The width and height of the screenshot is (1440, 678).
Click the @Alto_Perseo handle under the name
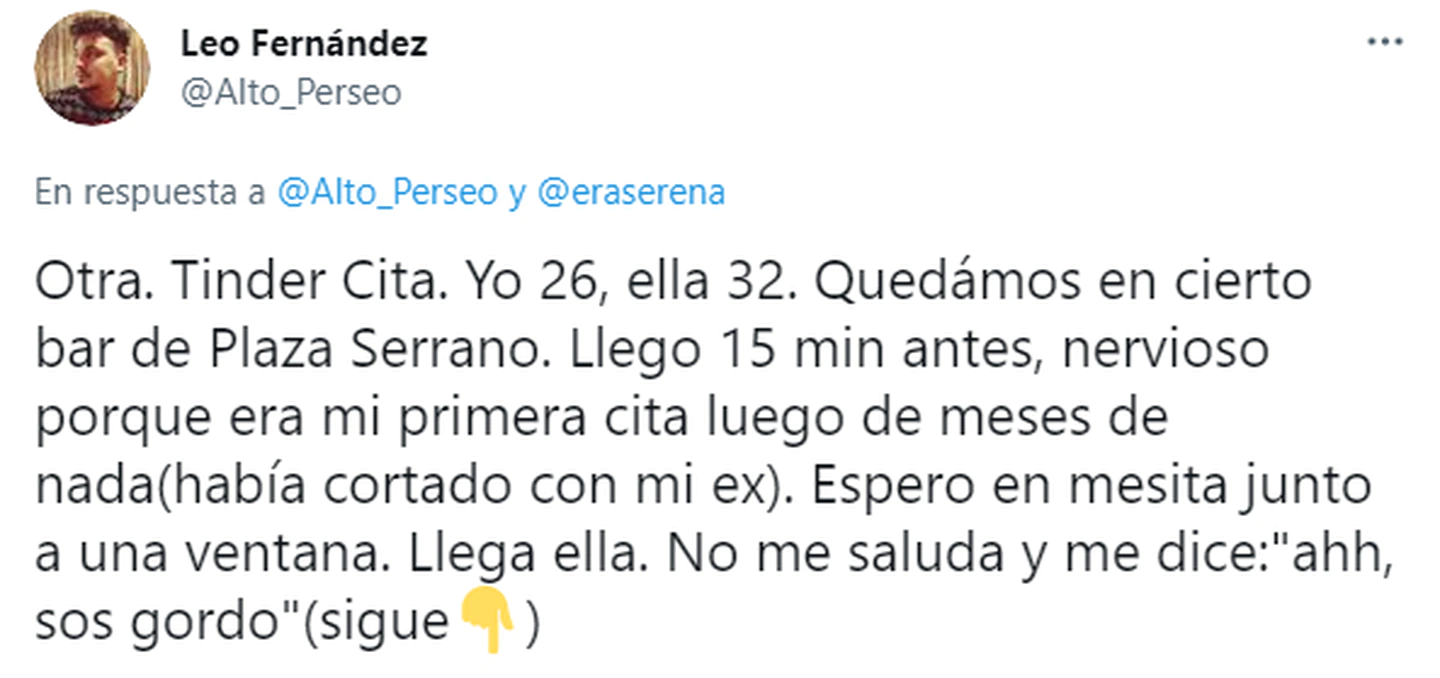point(291,93)
